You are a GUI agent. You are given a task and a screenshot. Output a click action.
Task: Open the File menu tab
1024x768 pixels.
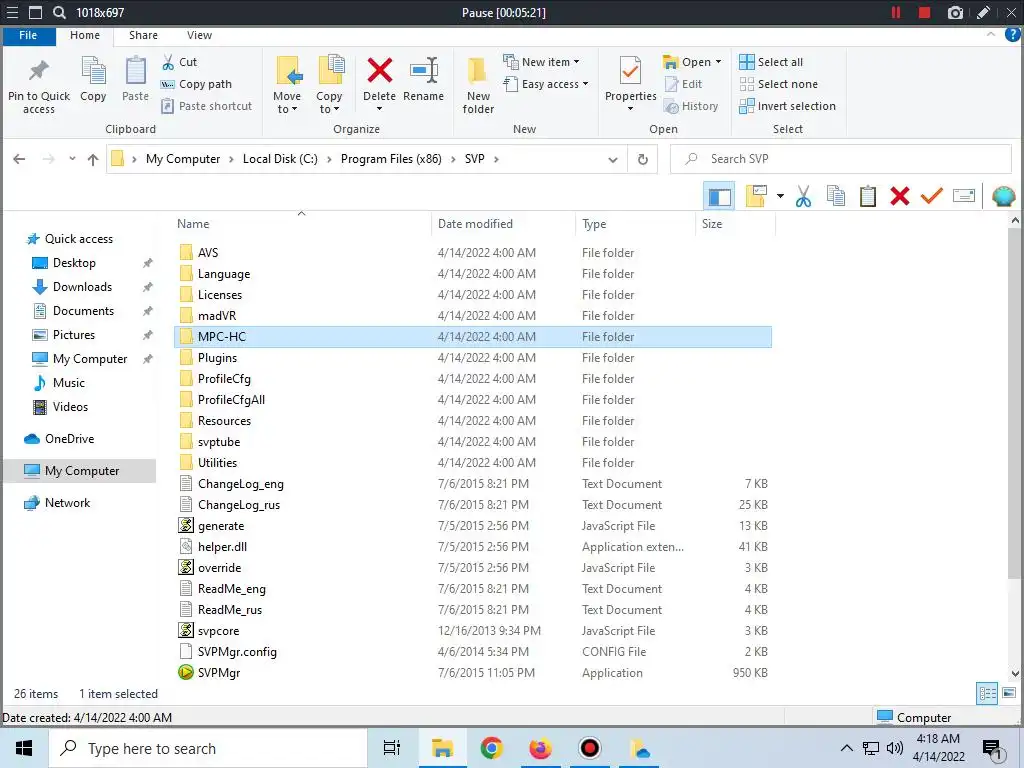28,35
